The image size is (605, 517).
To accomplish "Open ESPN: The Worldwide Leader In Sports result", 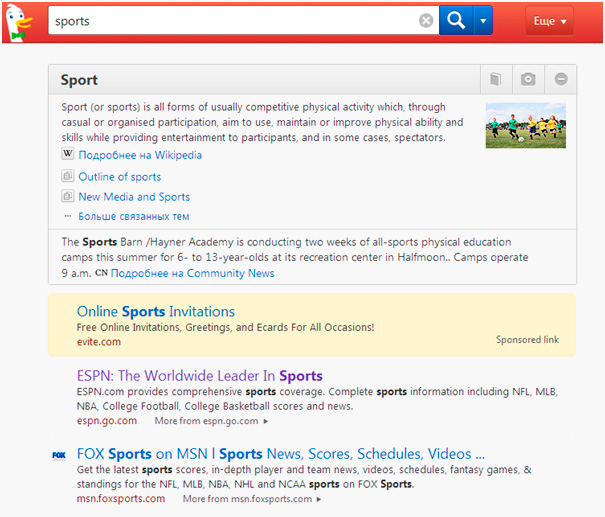I will [x=199, y=376].
